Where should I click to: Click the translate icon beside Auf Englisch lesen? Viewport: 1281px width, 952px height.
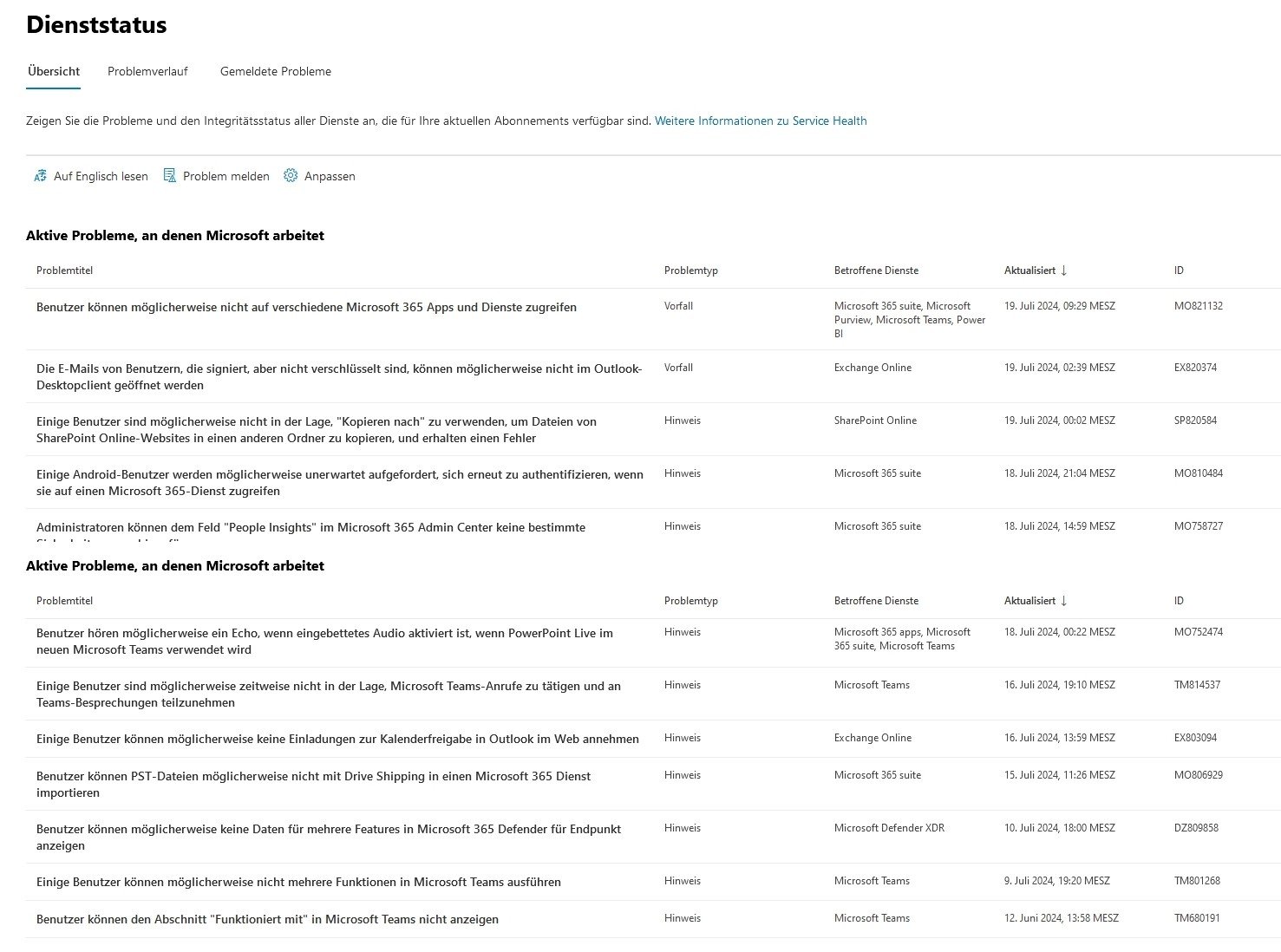click(x=40, y=176)
